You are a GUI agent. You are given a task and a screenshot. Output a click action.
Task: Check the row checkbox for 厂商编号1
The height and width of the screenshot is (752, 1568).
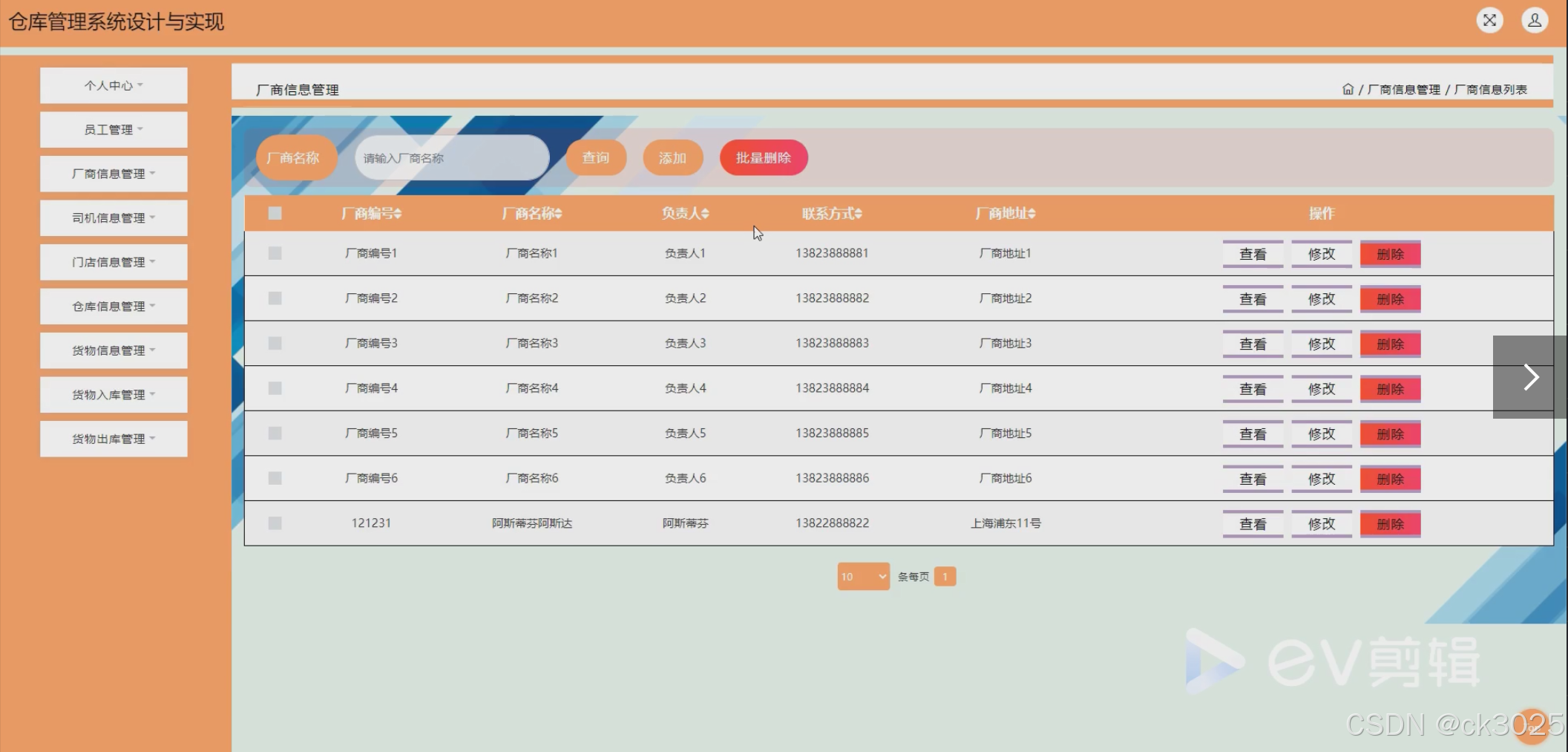[275, 253]
